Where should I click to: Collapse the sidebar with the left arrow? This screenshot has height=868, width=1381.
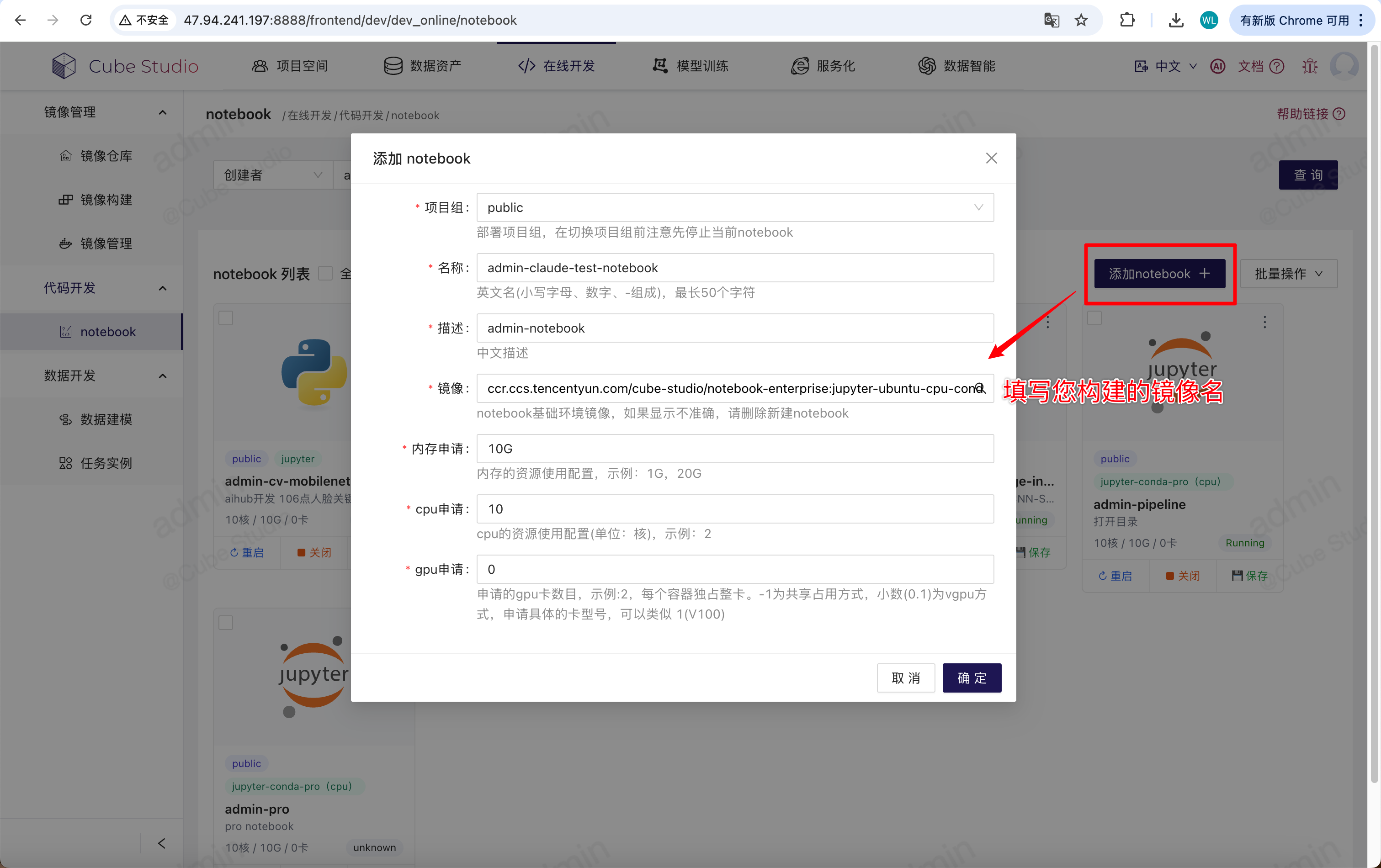click(162, 843)
